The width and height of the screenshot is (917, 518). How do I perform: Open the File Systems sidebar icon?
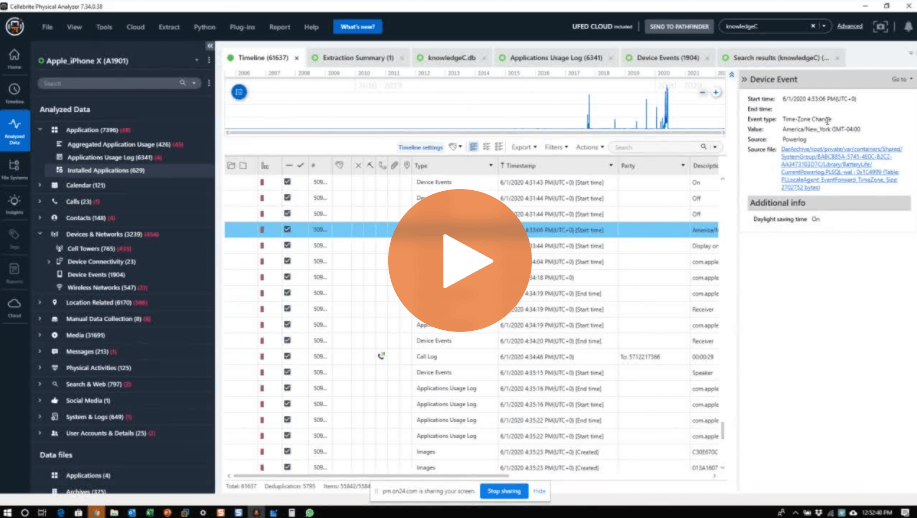pos(14,168)
